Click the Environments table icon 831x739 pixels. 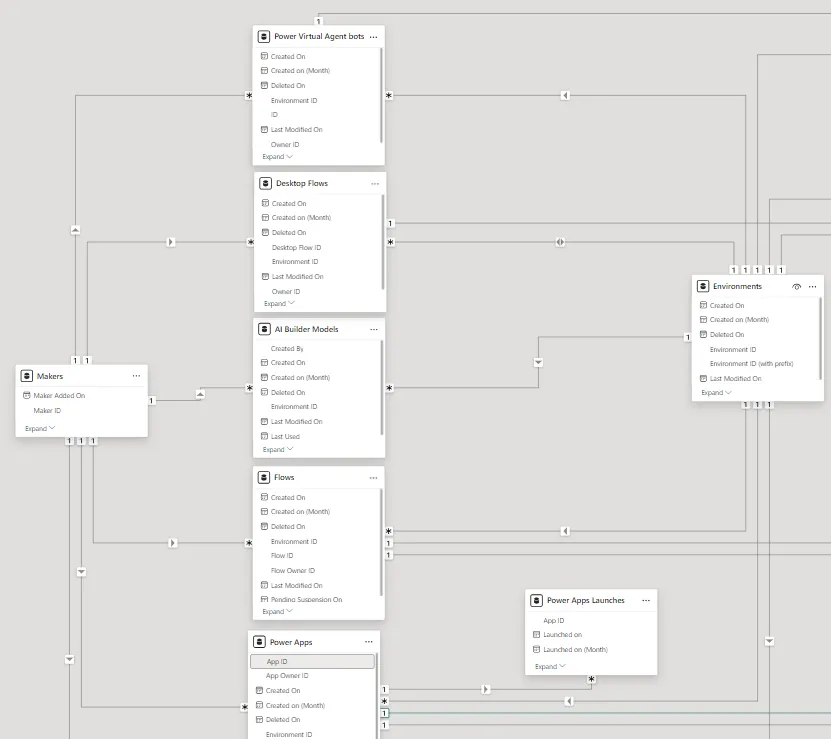tap(703, 286)
